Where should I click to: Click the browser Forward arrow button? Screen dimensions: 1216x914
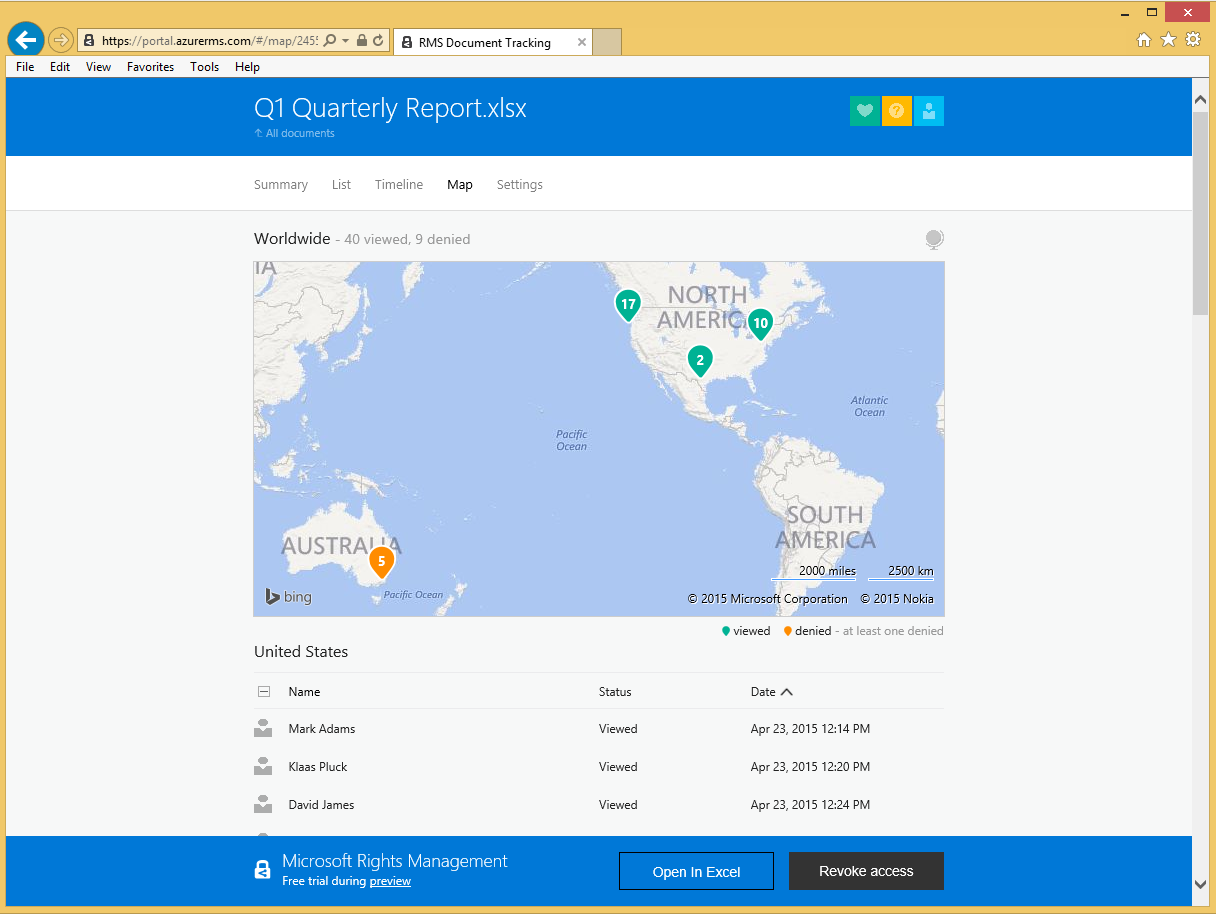tap(61, 40)
